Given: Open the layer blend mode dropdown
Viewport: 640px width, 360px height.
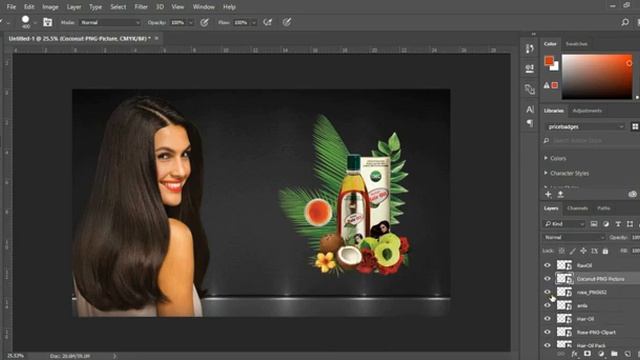Looking at the screenshot, I should pyautogui.click(x=574, y=238).
